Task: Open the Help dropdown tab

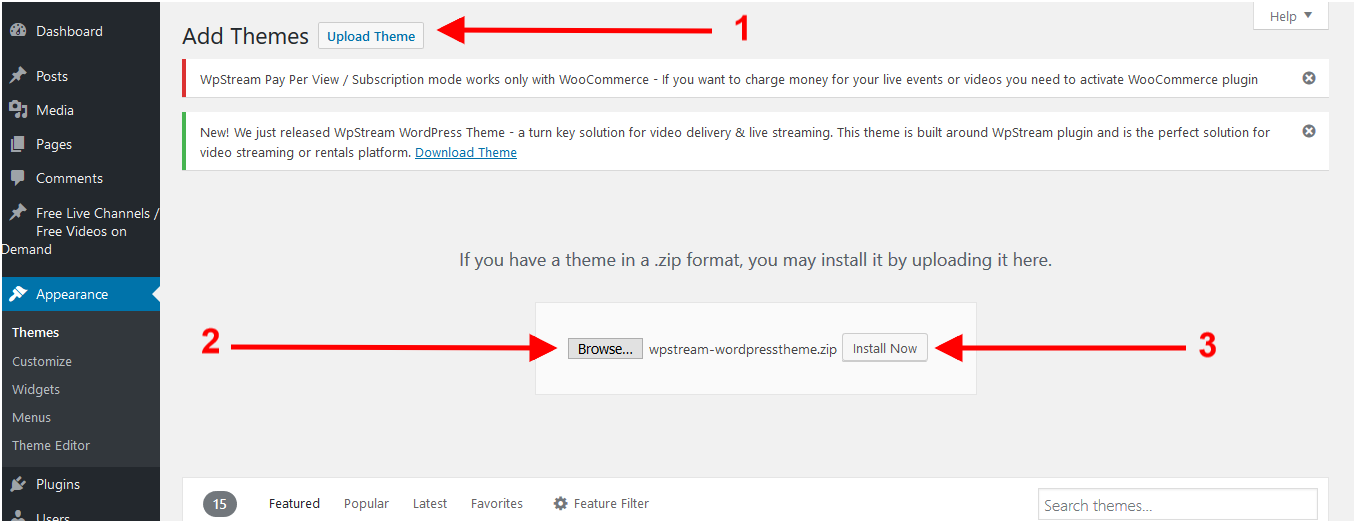Action: tap(1291, 16)
